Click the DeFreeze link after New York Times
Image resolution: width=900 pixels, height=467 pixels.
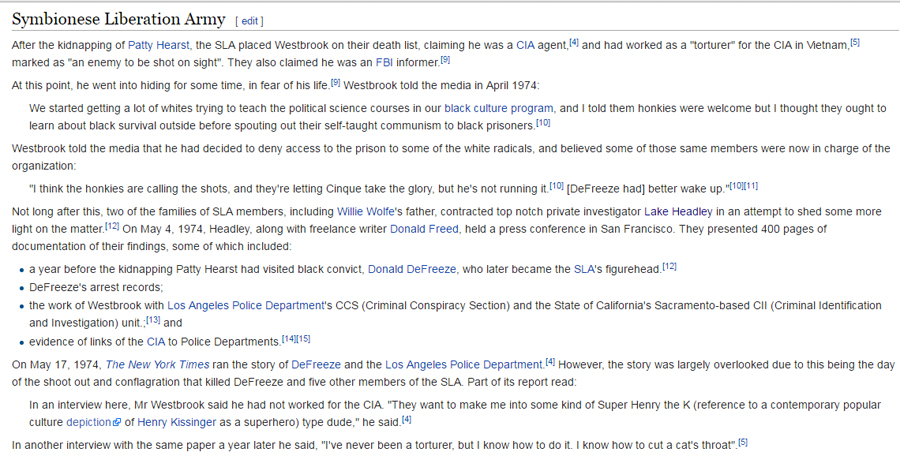(317, 365)
